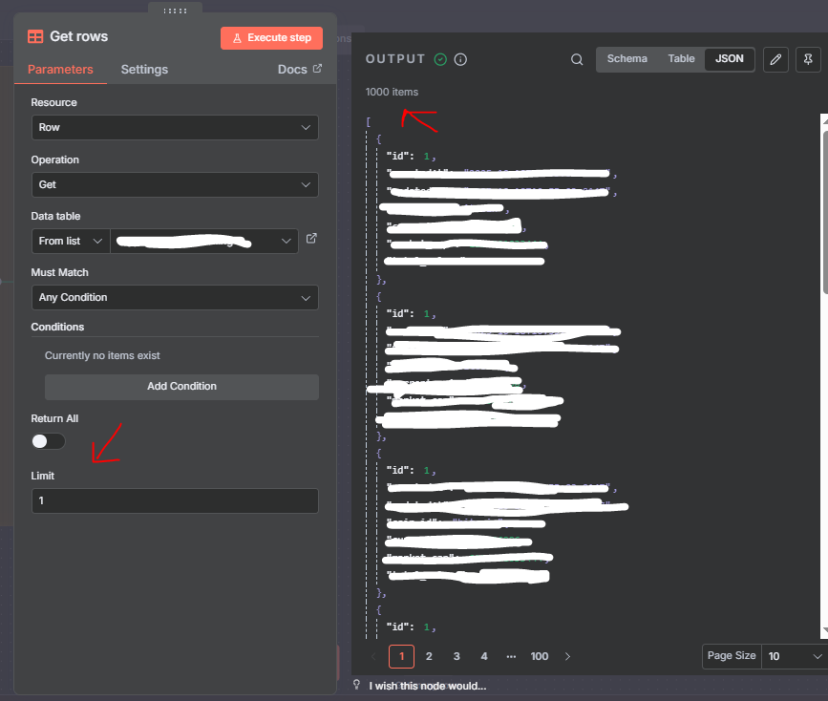Click the I wish this node would link
The image size is (828, 701).
click(x=428, y=686)
